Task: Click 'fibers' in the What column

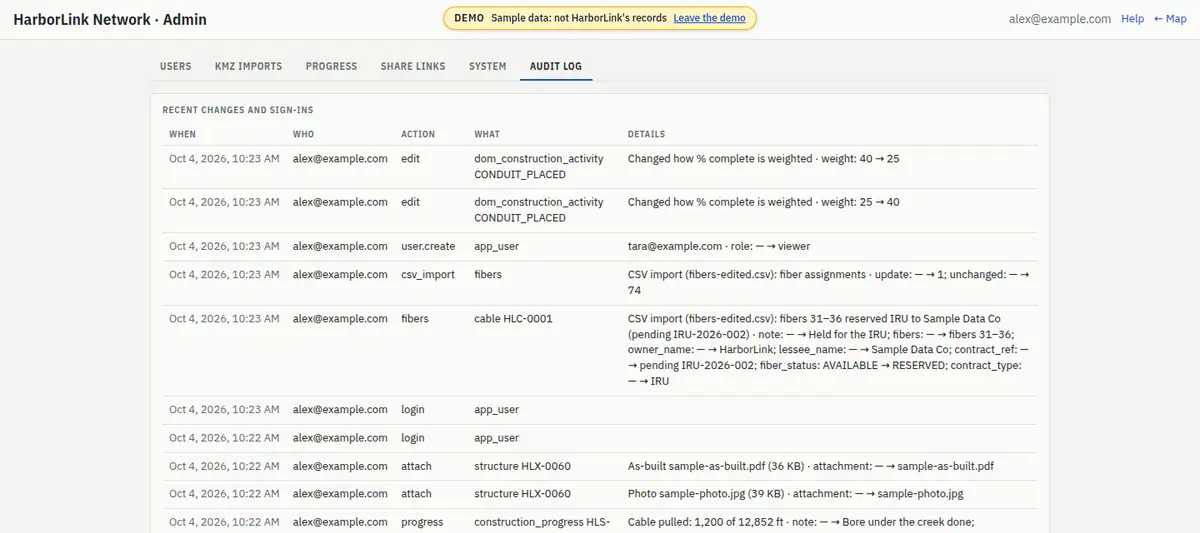Action: 488,274
